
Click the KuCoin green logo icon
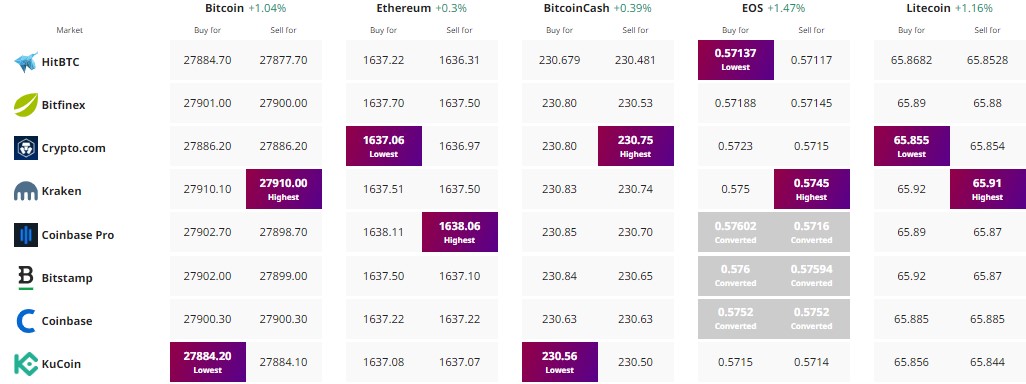(26, 364)
